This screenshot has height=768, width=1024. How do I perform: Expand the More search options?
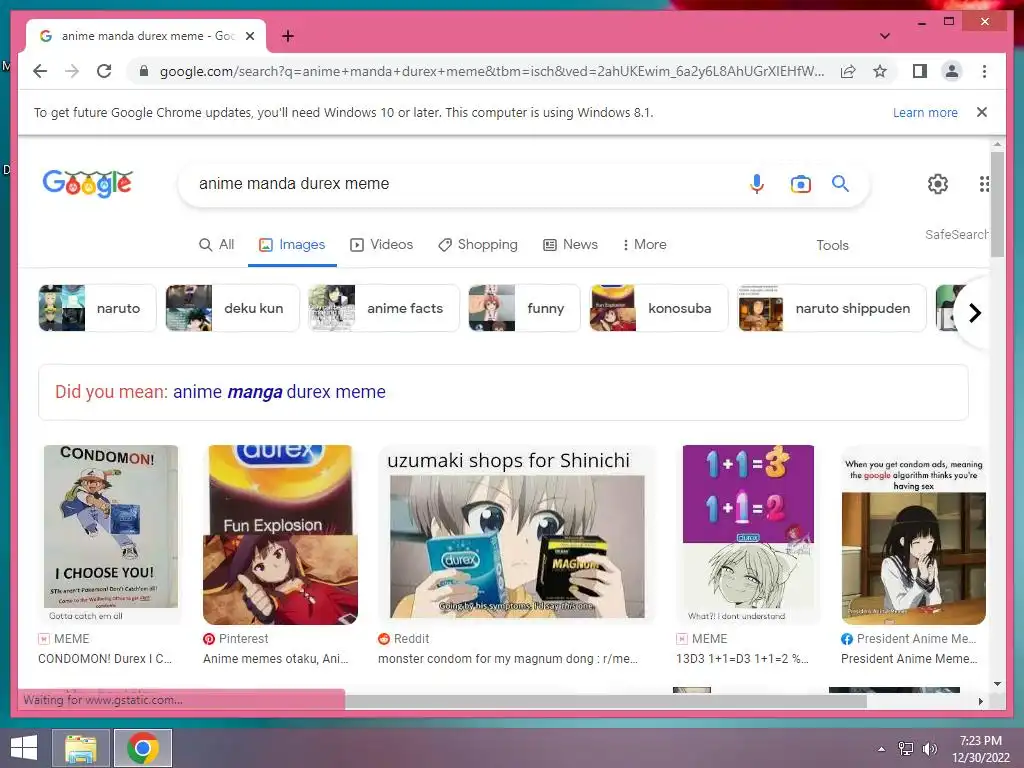pyautogui.click(x=644, y=244)
